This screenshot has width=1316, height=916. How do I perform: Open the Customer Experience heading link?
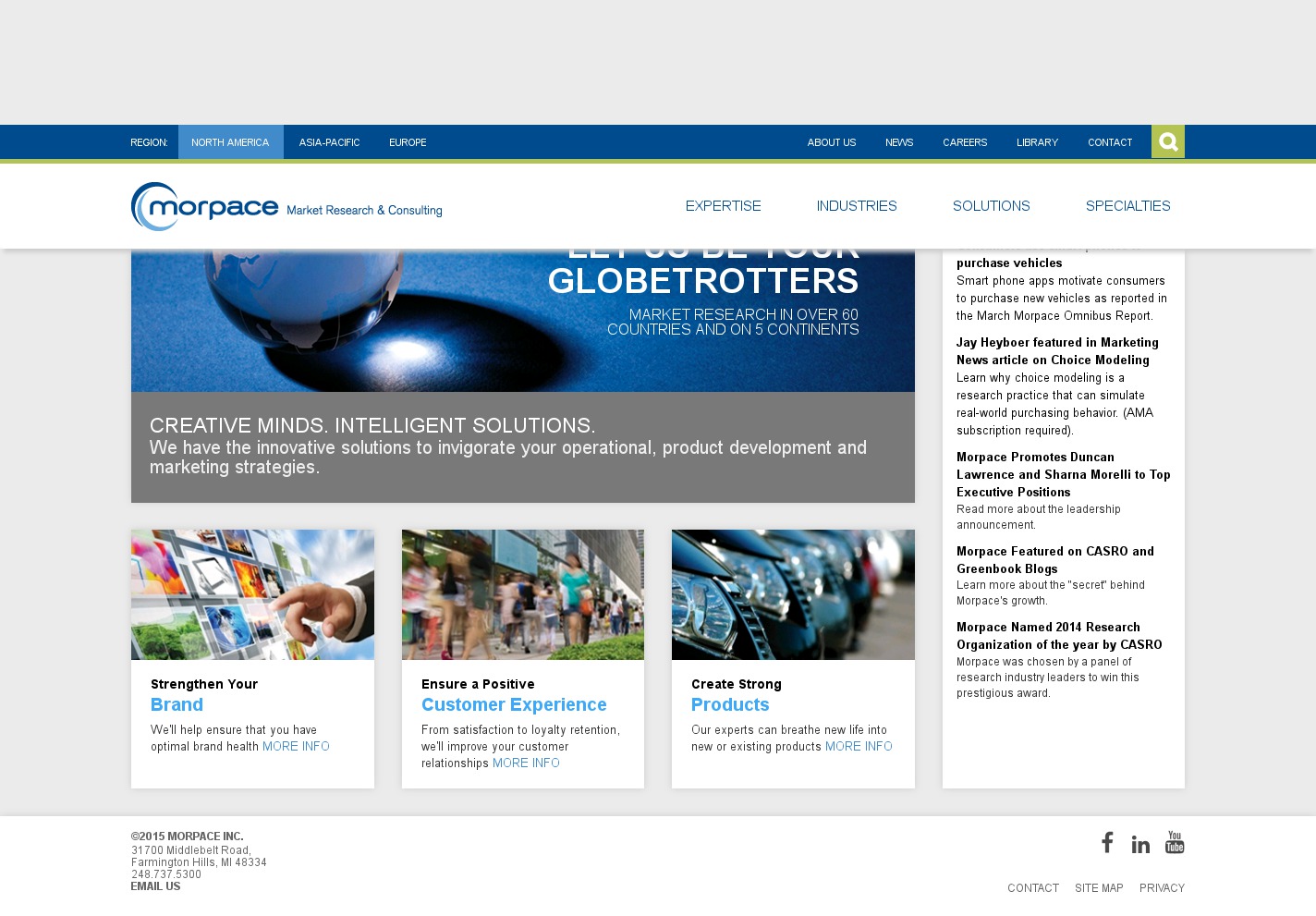pos(514,704)
